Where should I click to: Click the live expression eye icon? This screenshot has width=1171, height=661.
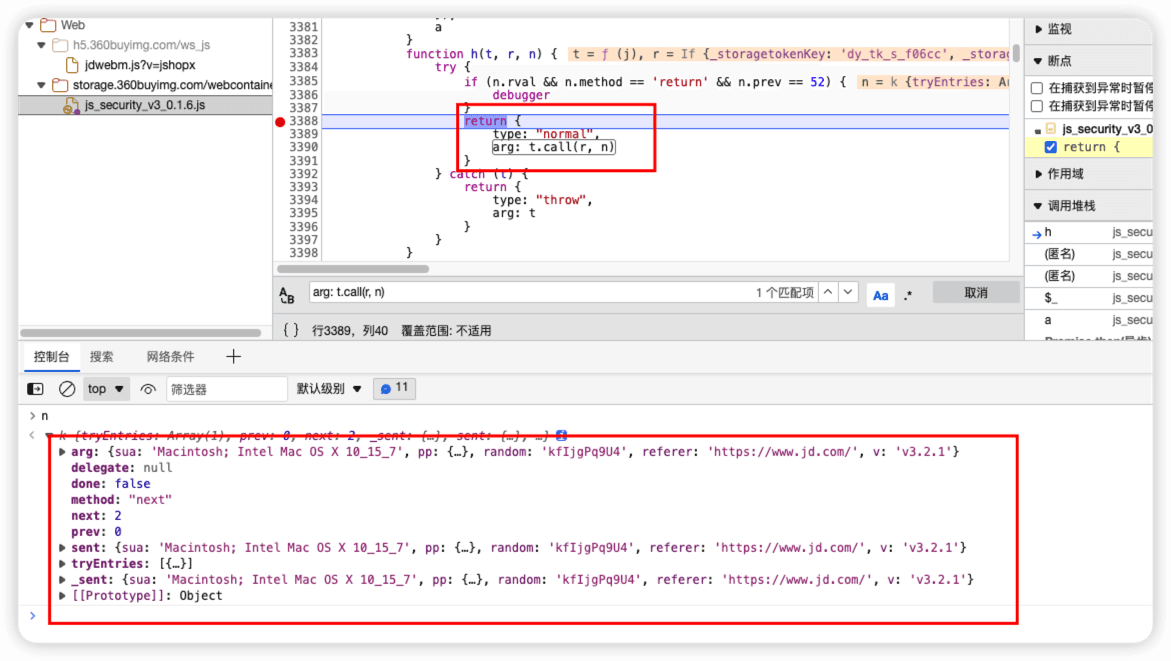tap(148, 389)
